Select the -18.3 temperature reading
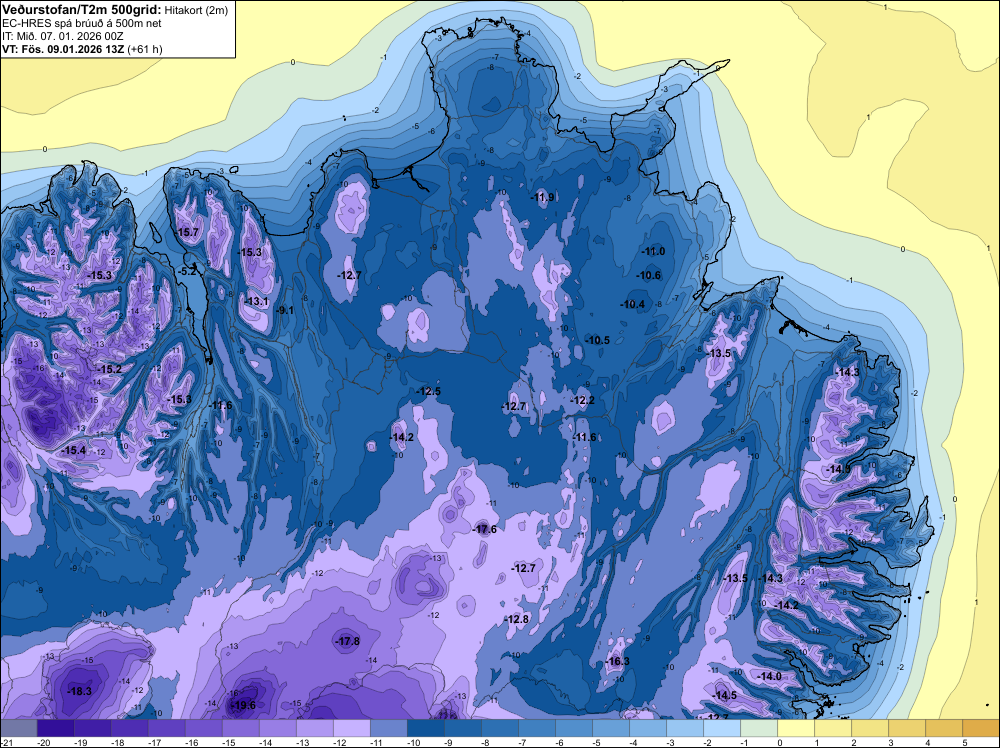1000x748 pixels. coord(80,691)
